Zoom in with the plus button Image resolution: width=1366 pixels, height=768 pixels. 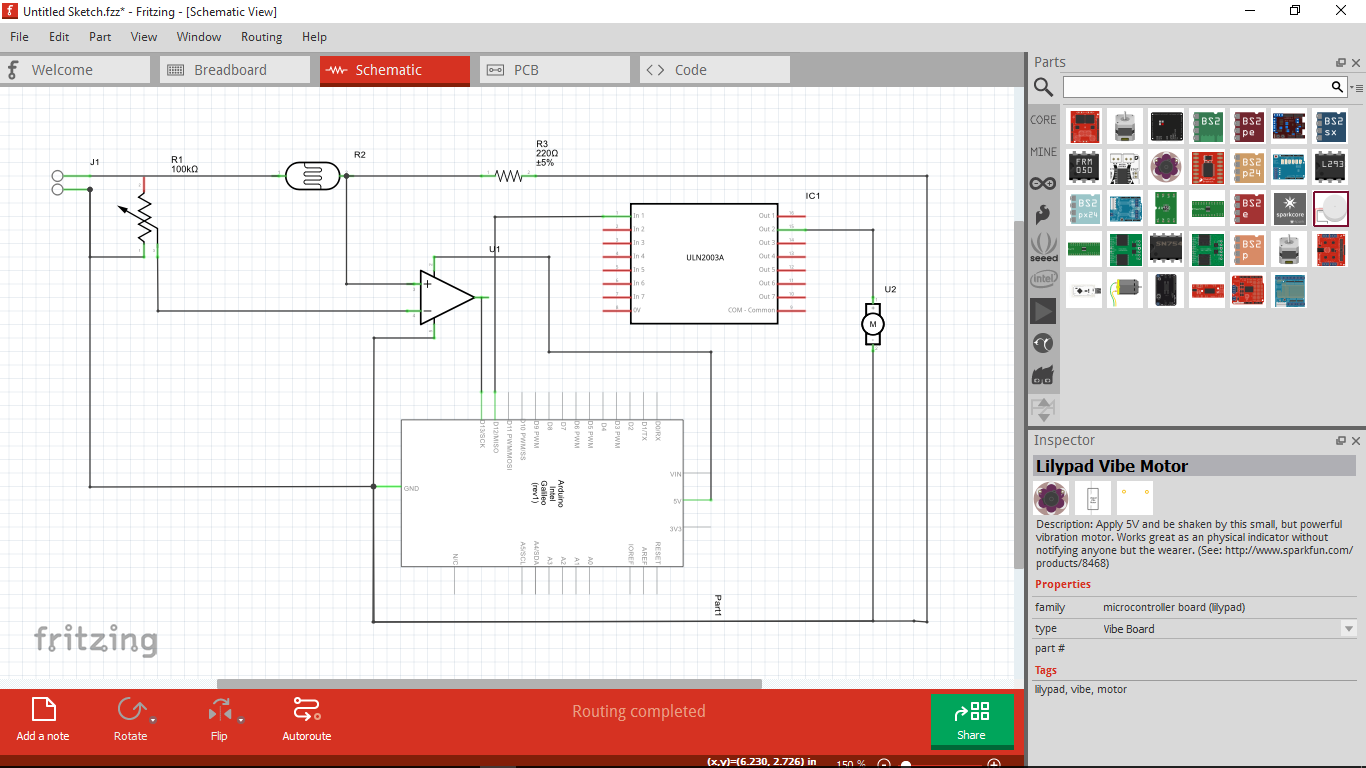coord(994,764)
